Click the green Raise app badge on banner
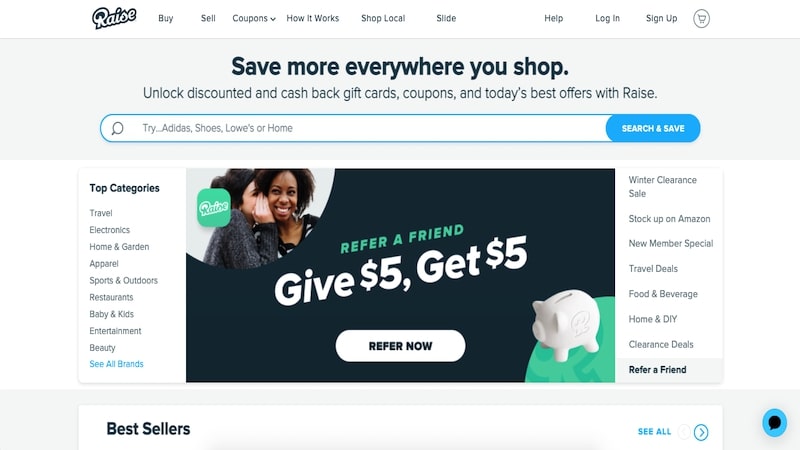This screenshot has width=800, height=450. pos(214,208)
